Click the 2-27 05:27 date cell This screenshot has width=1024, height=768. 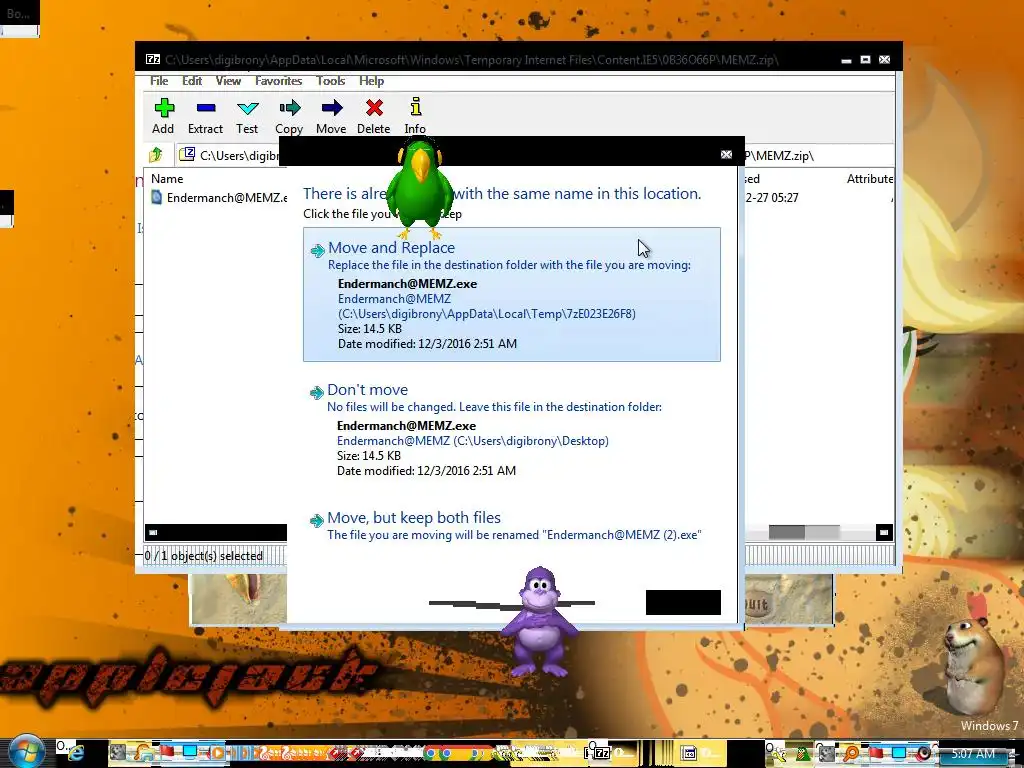(x=772, y=198)
